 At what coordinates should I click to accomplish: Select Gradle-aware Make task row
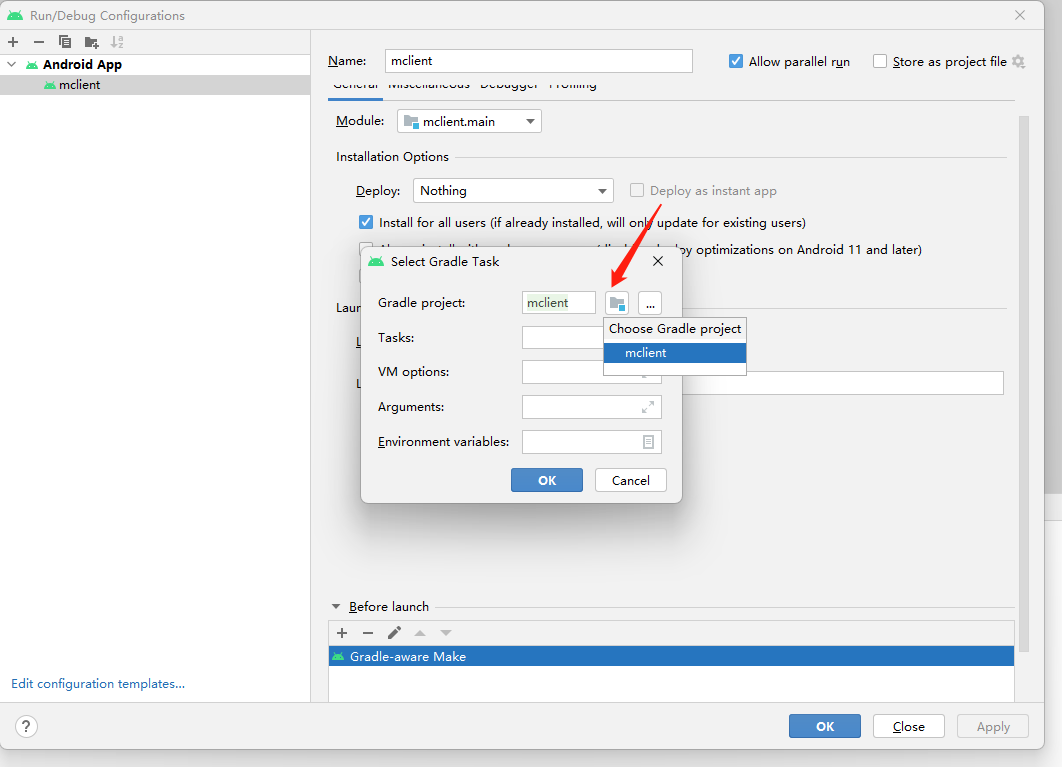click(x=671, y=656)
